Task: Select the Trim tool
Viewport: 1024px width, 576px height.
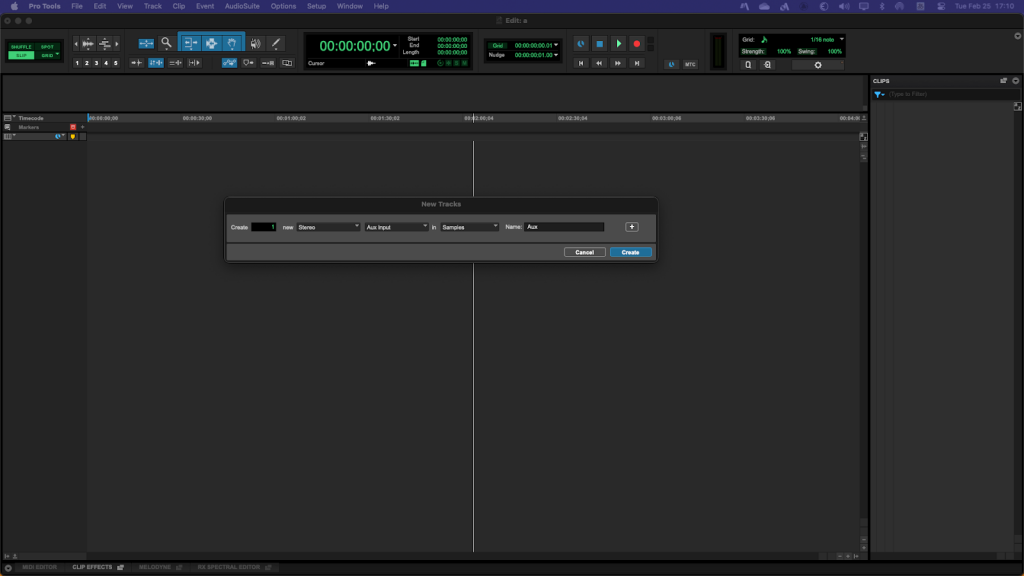Action: 191,43
